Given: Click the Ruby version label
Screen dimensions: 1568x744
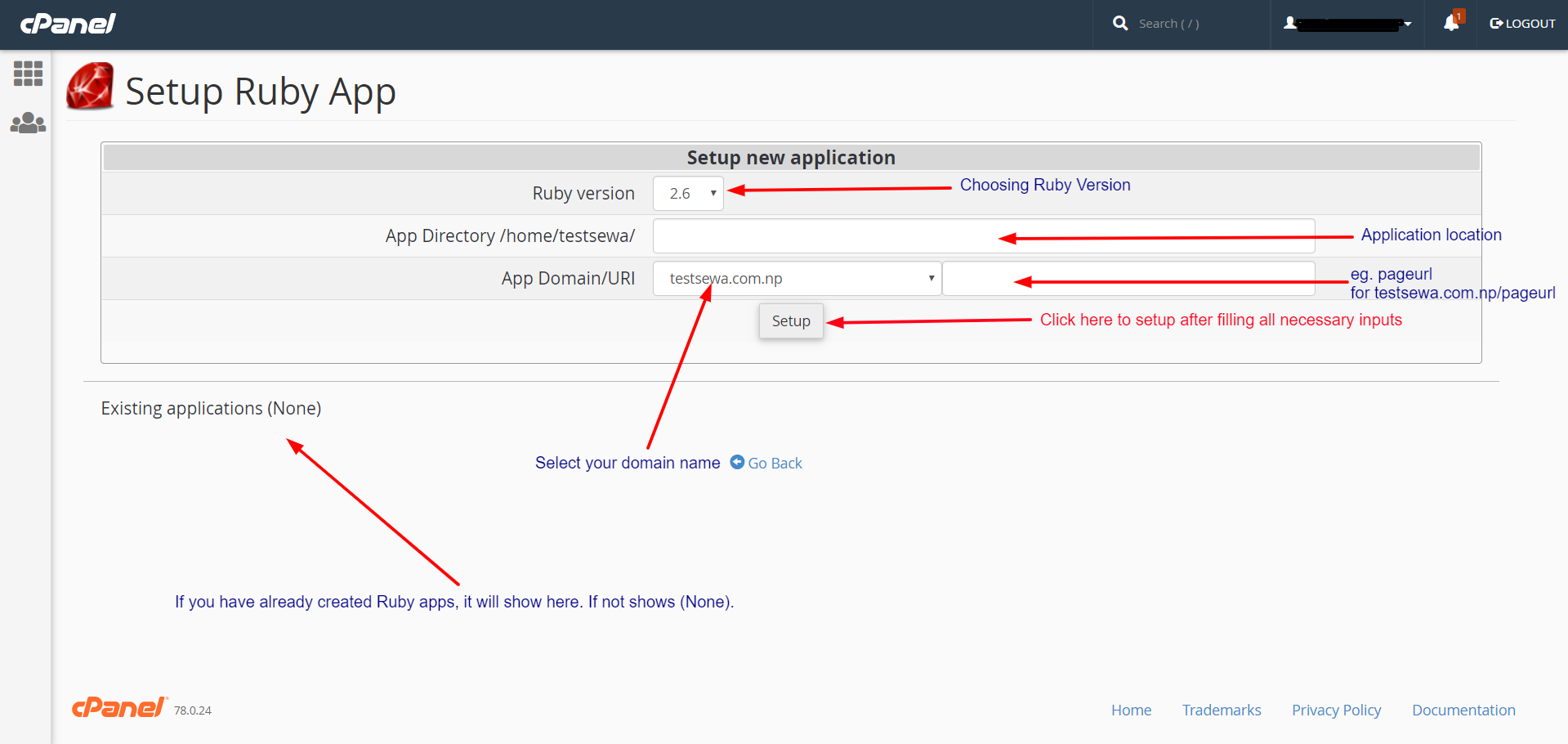Looking at the screenshot, I should [583, 194].
